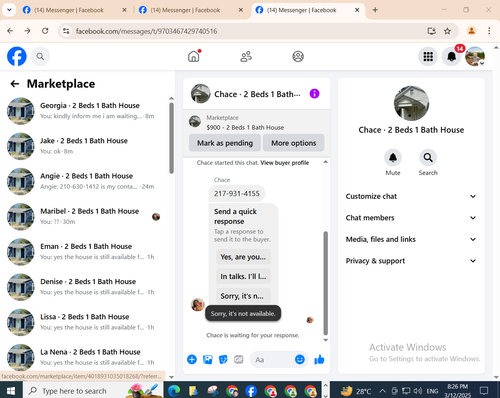Mute the Chace conversation with bell icon

pos(393,157)
